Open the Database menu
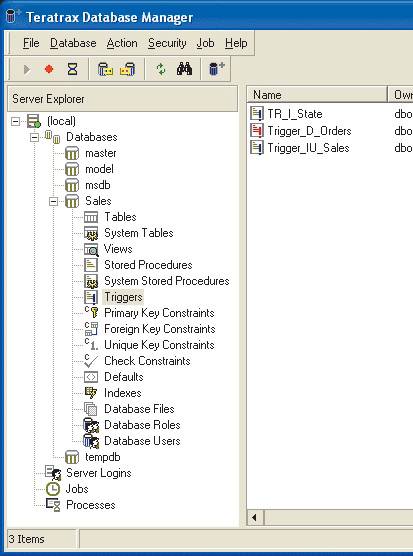413x556 pixels. point(73,43)
